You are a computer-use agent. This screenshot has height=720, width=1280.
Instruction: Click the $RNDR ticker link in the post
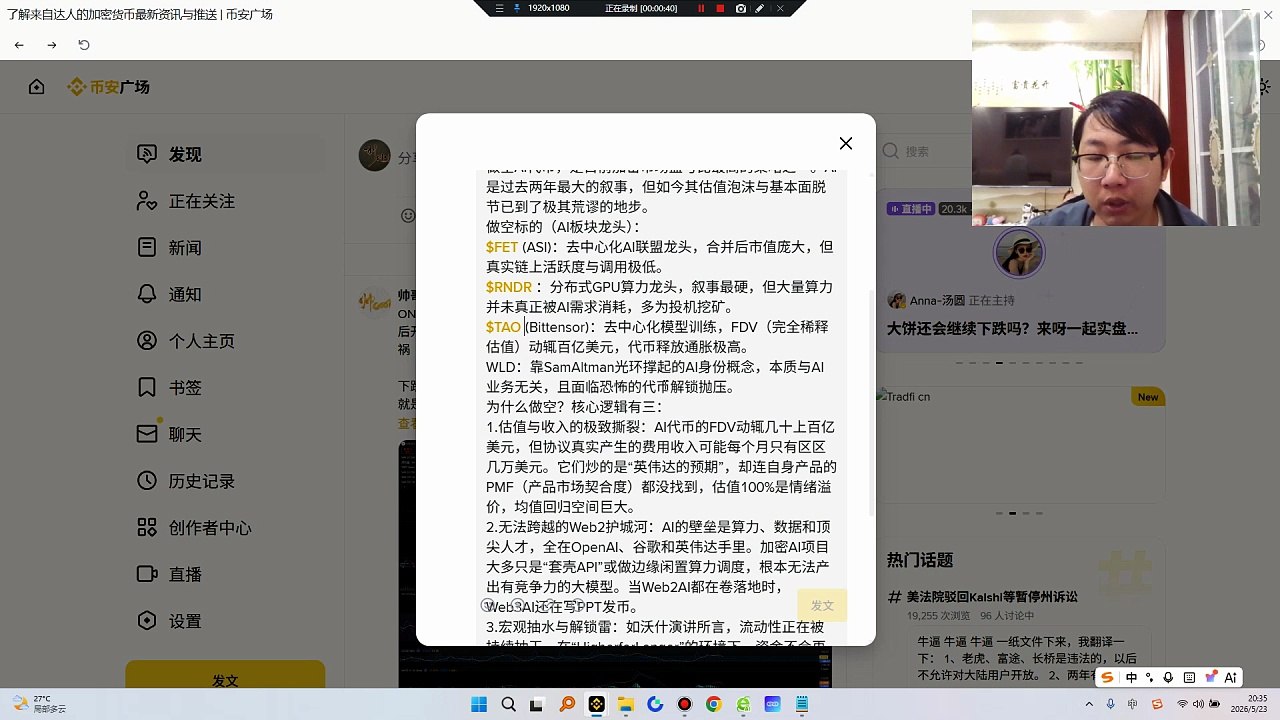point(509,287)
